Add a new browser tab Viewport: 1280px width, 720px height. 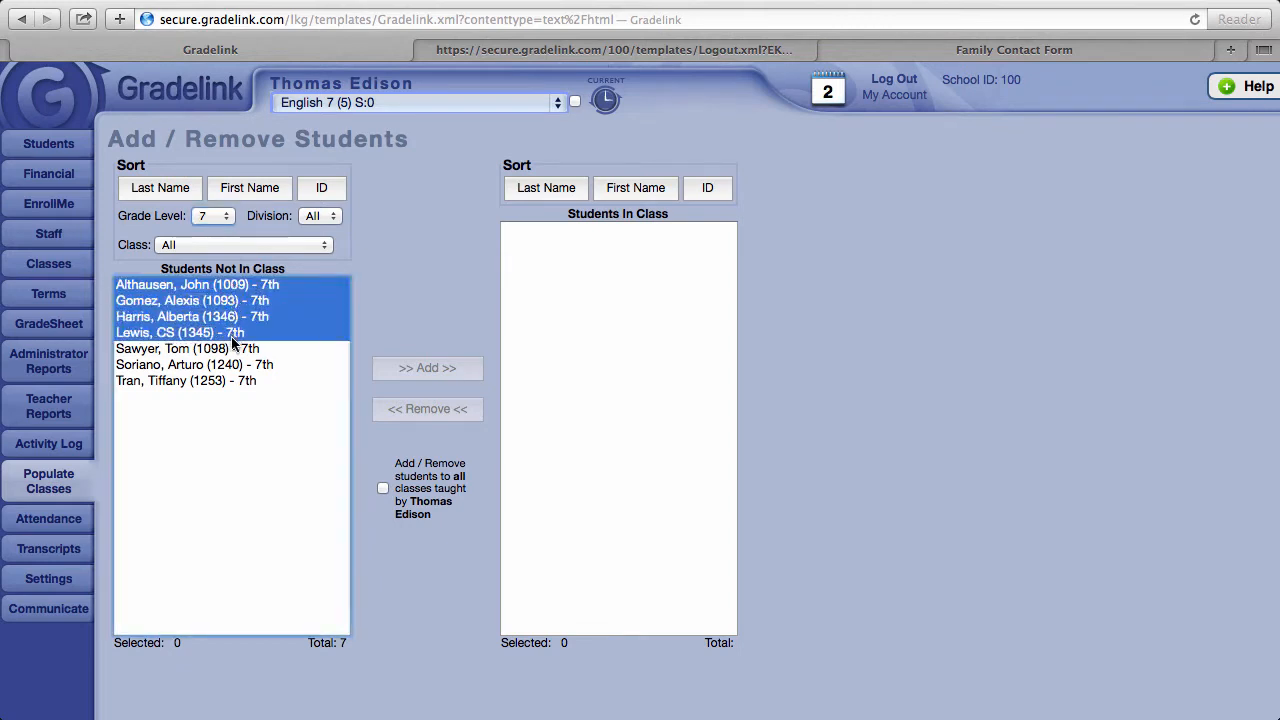coord(1231,49)
